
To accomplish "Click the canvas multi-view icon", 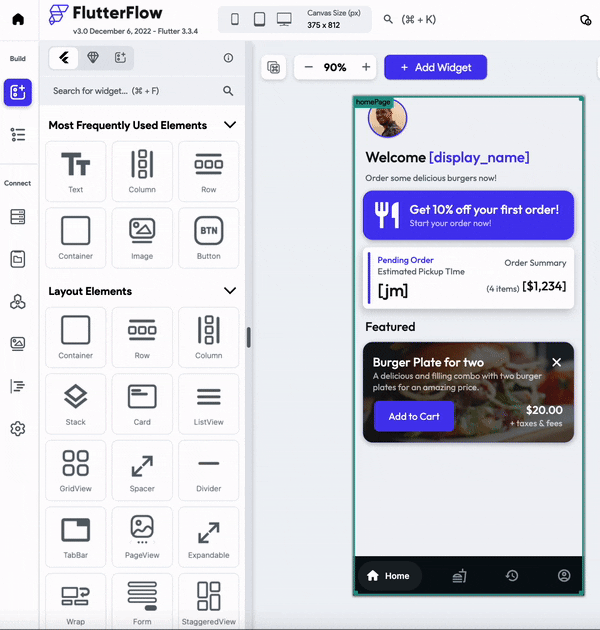I will point(274,67).
